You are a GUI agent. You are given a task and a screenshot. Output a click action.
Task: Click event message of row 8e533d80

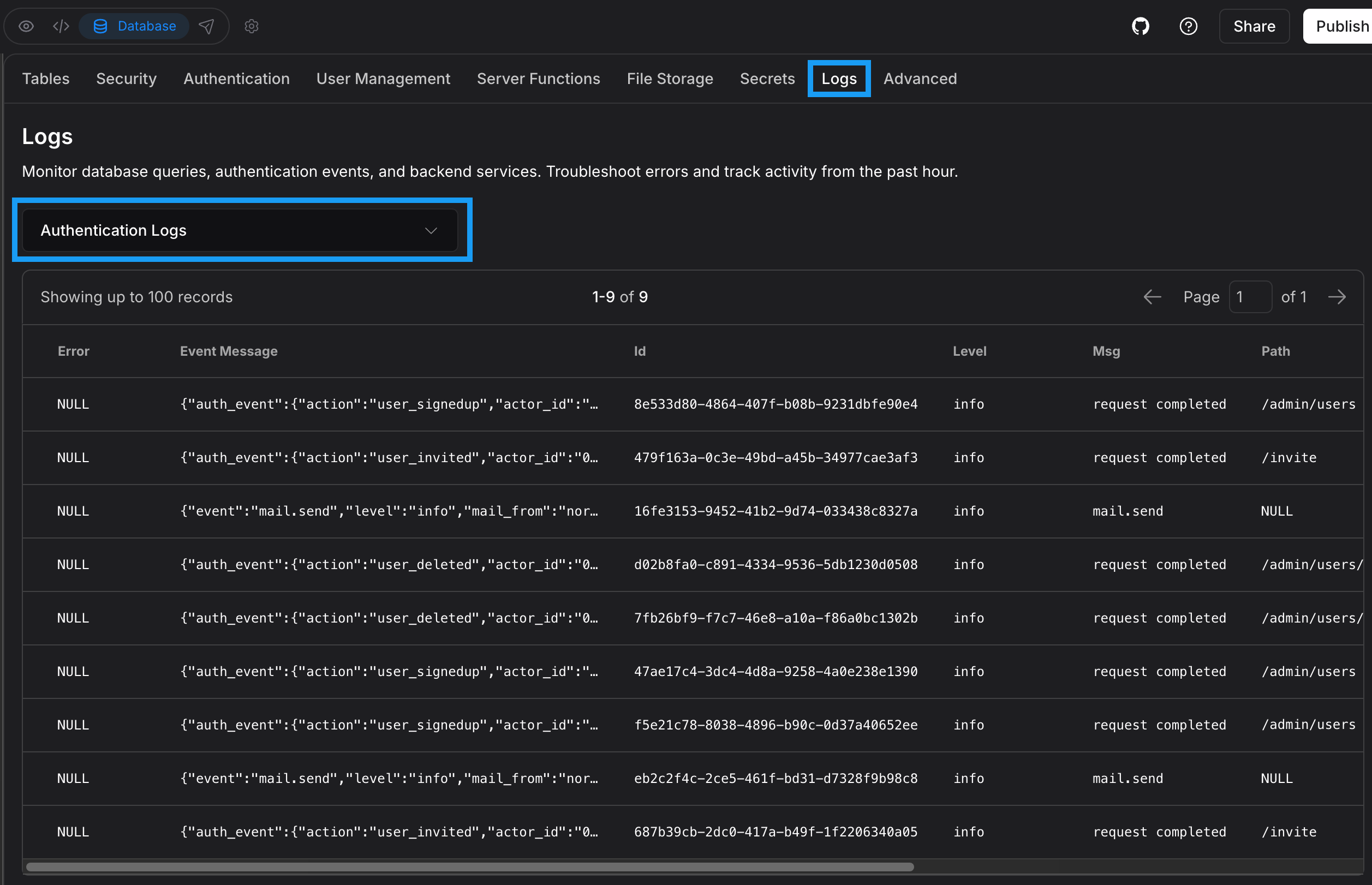click(389, 404)
